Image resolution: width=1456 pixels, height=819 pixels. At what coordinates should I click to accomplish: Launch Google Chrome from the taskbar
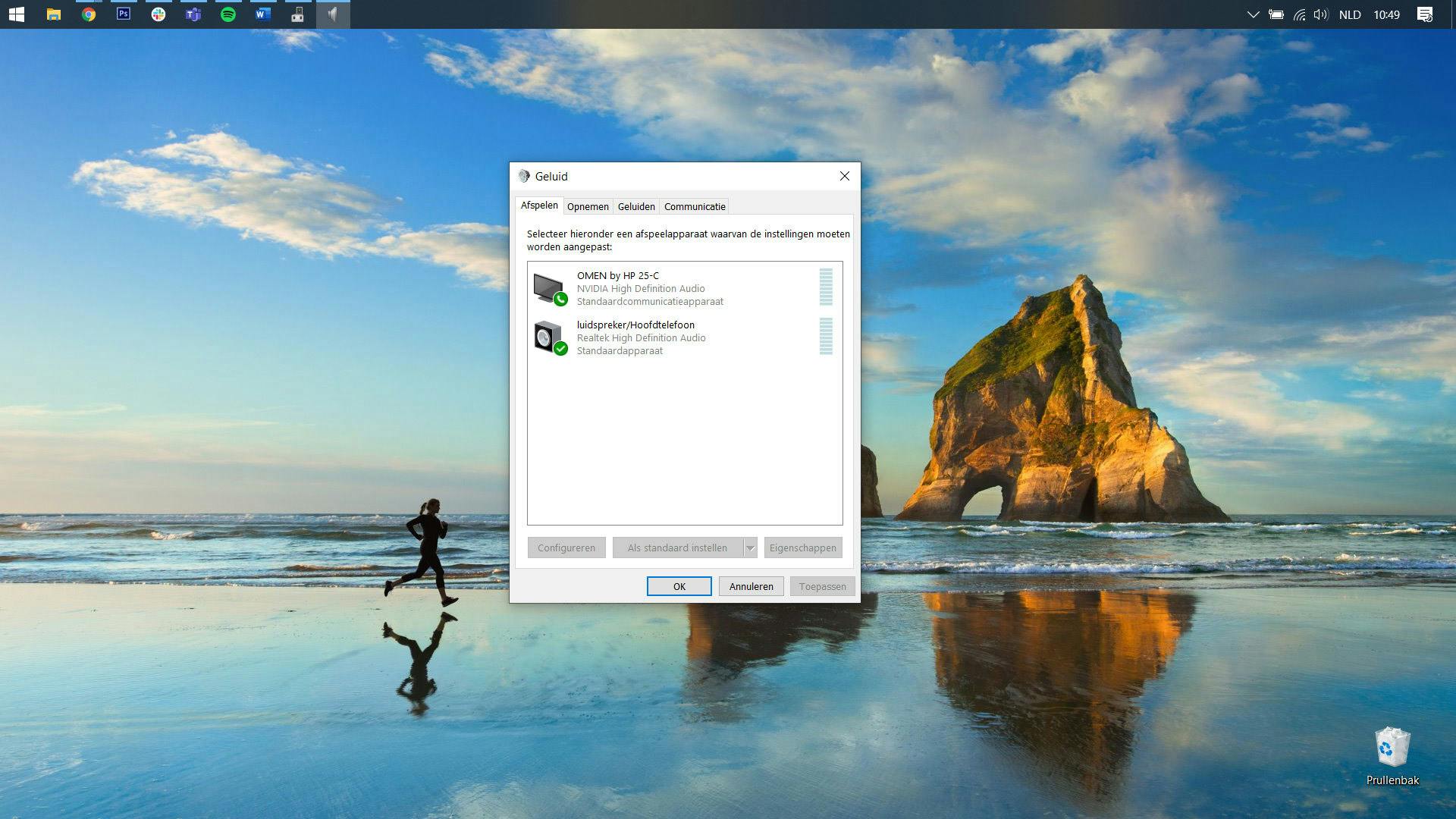(89, 14)
